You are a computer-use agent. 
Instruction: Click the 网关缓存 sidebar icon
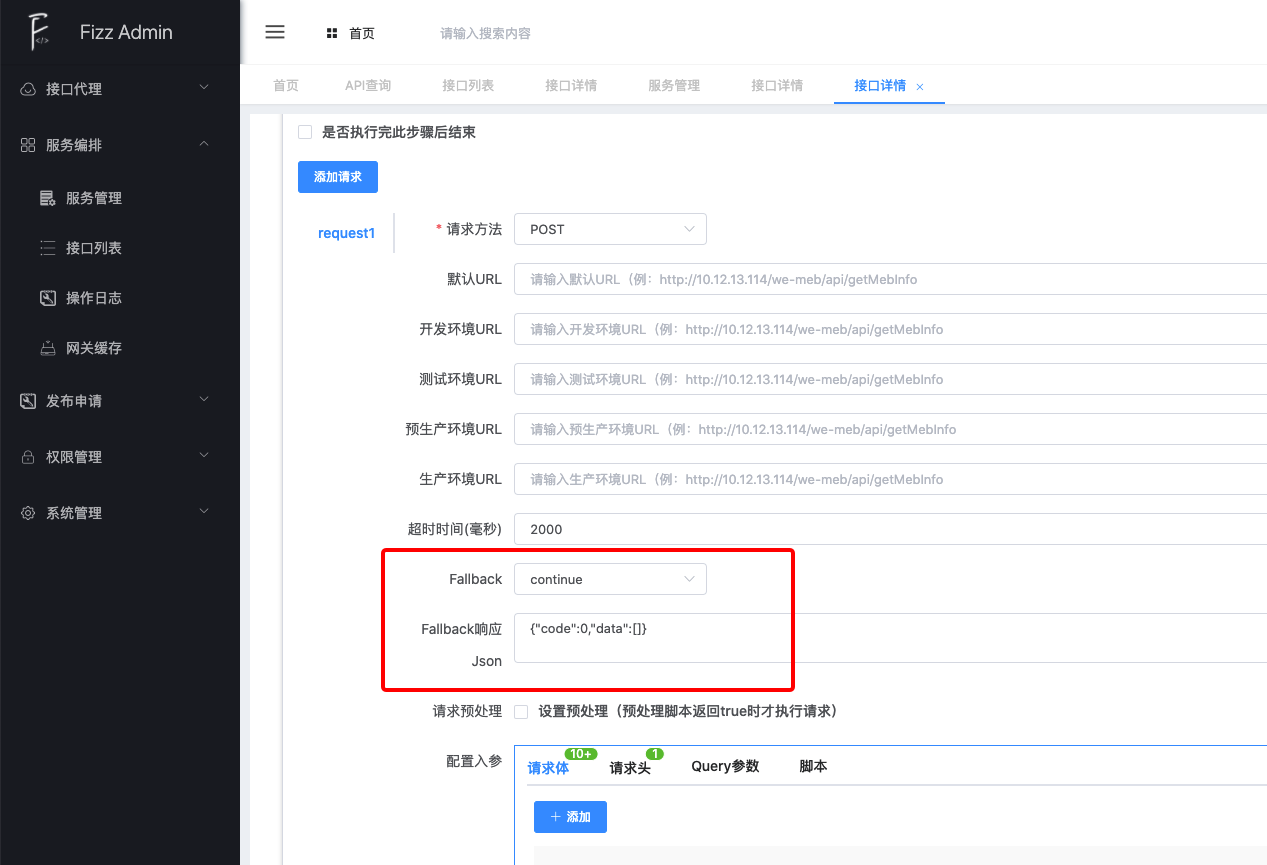[47, 348]
